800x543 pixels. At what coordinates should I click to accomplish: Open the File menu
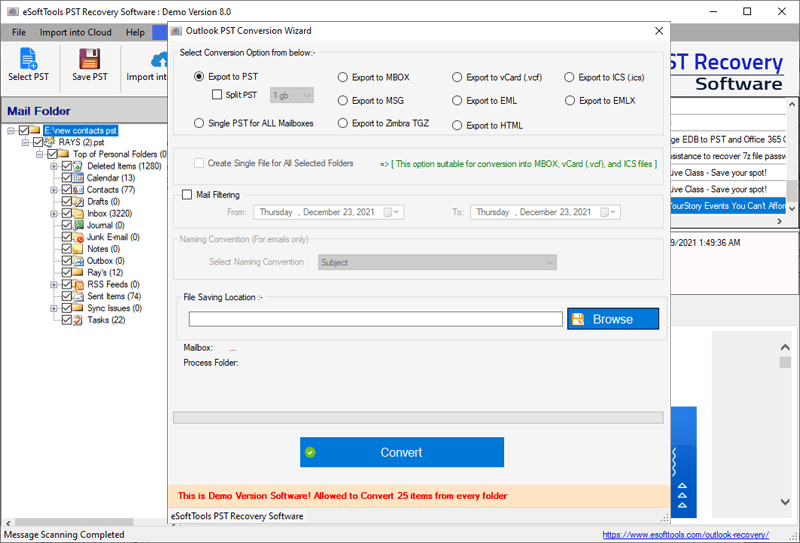click(19, 32)
